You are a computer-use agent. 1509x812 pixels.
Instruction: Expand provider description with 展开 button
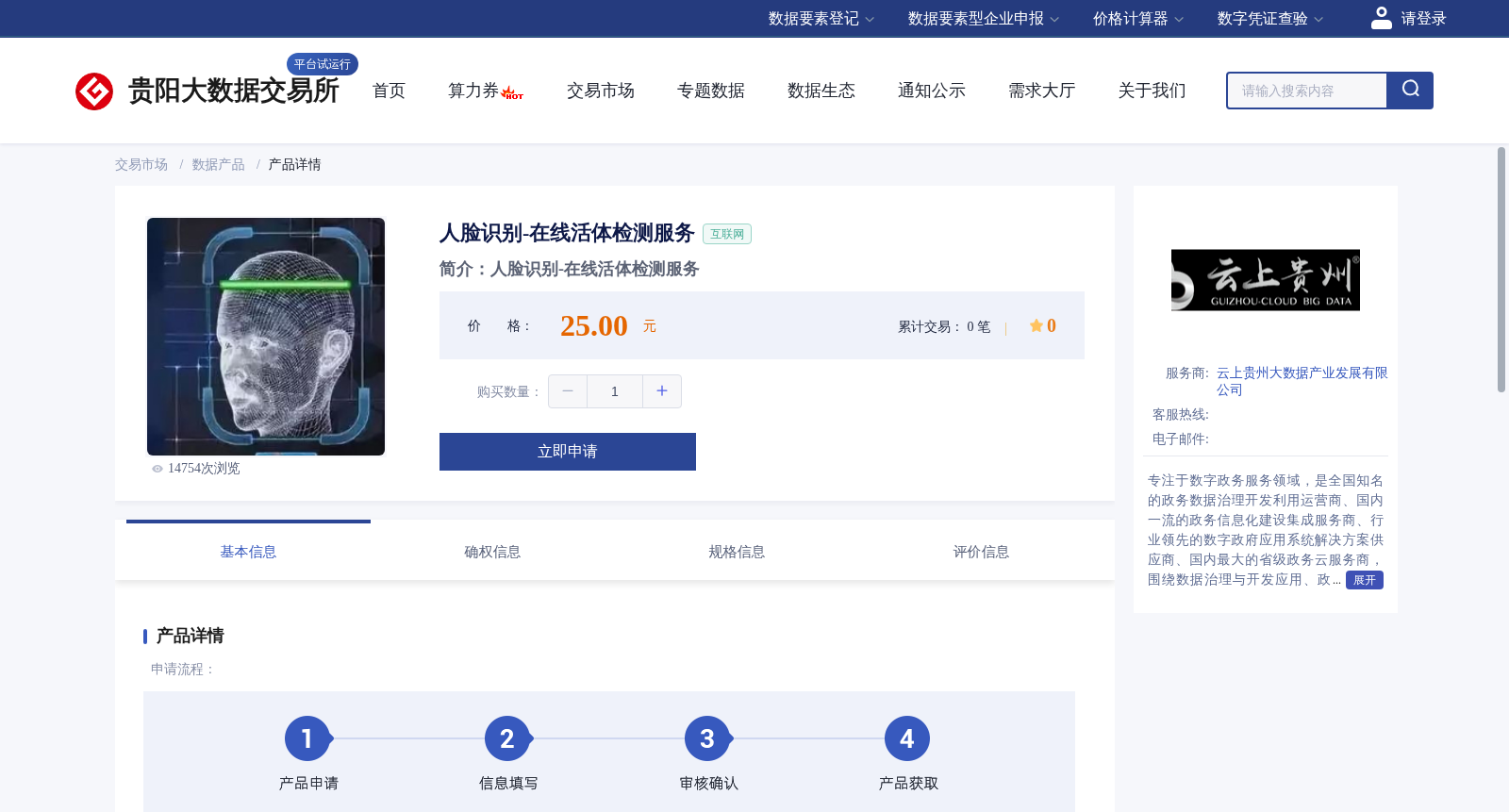(x=1365, y=580)
